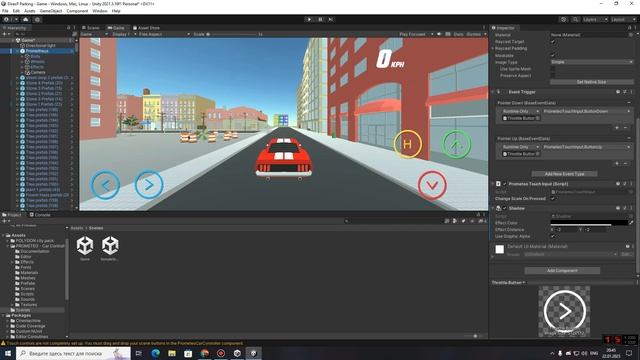Open the Event Trigger help icon
Viewport: 640px width, 360px height.
pos(618,92)
